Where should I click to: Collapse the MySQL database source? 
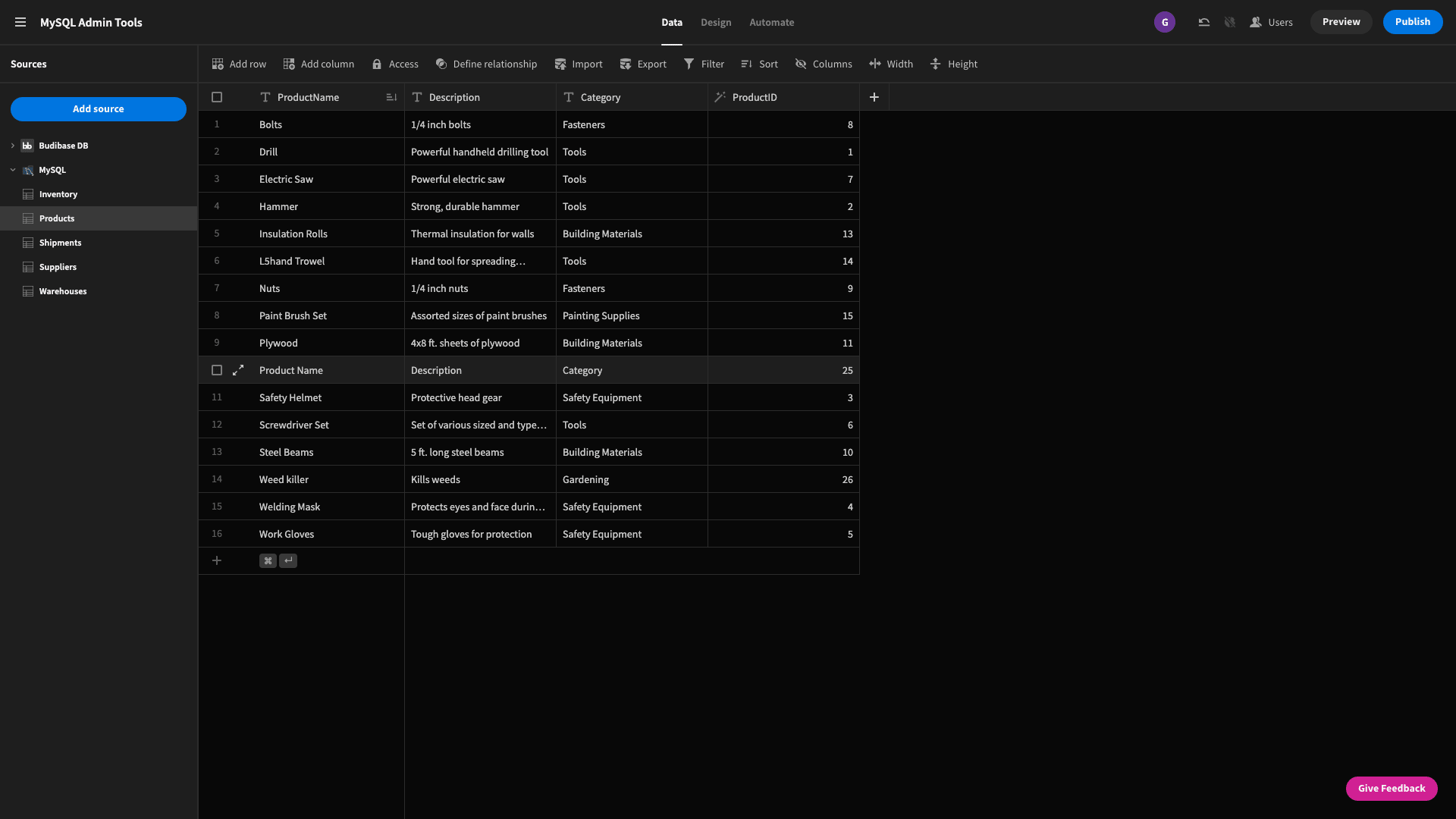(x=12, y=170)
